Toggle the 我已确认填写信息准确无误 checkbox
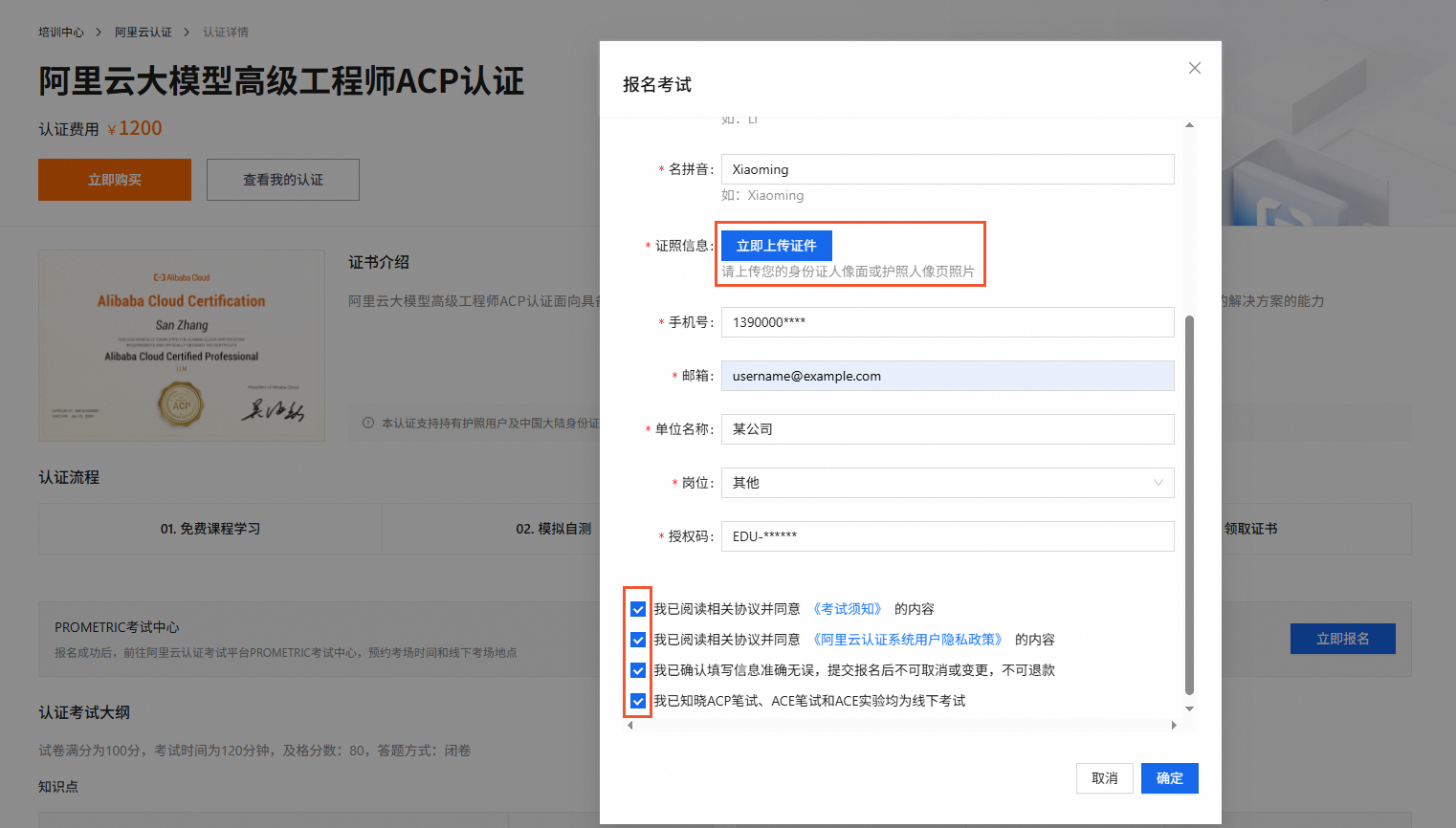1456x828 pixels. pos(638,670)
